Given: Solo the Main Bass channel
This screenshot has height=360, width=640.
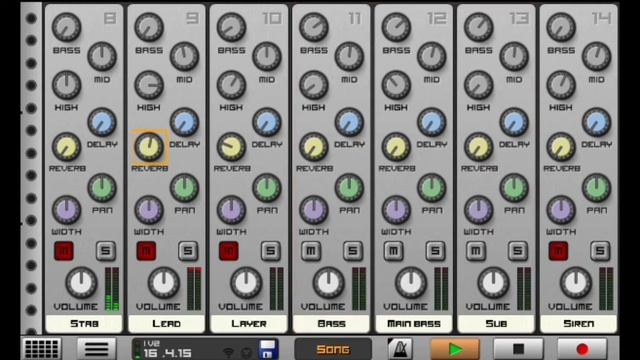Looking at the screenshot, I should click(x=436, y=251).
